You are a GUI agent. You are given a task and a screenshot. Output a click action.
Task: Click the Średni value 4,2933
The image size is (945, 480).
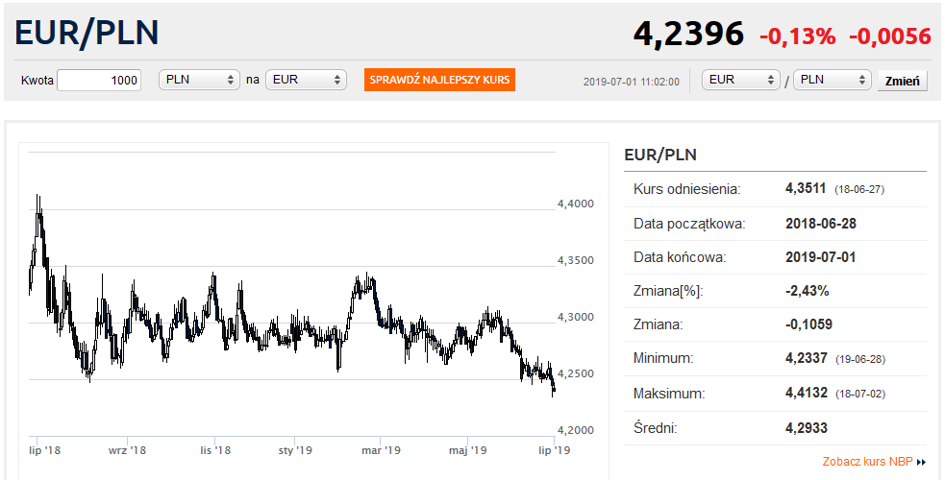click(806, 428)
